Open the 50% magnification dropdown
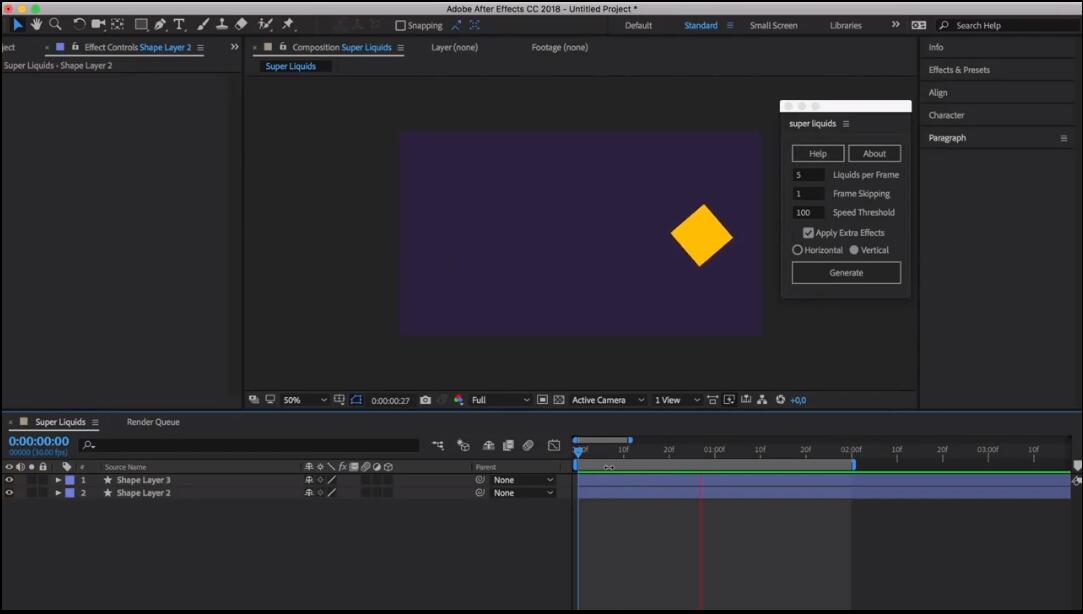This screenshot has width=1083, height=614. [x=305, y=400]
